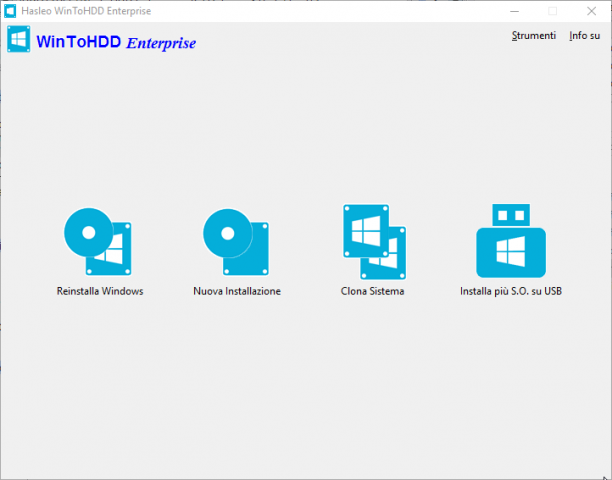The image size is (612, 480).
Task: Click the Reinstalla Windows disc icon
Action: pyautogui.click(x=98, y=242)
